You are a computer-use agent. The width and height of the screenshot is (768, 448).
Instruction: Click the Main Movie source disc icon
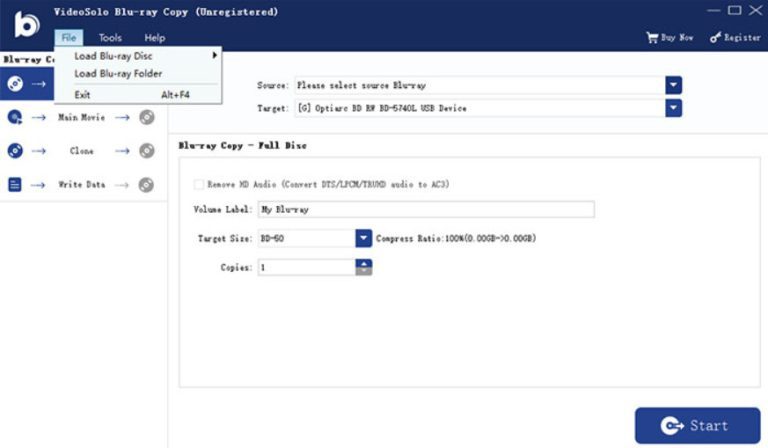click(15, 117)
